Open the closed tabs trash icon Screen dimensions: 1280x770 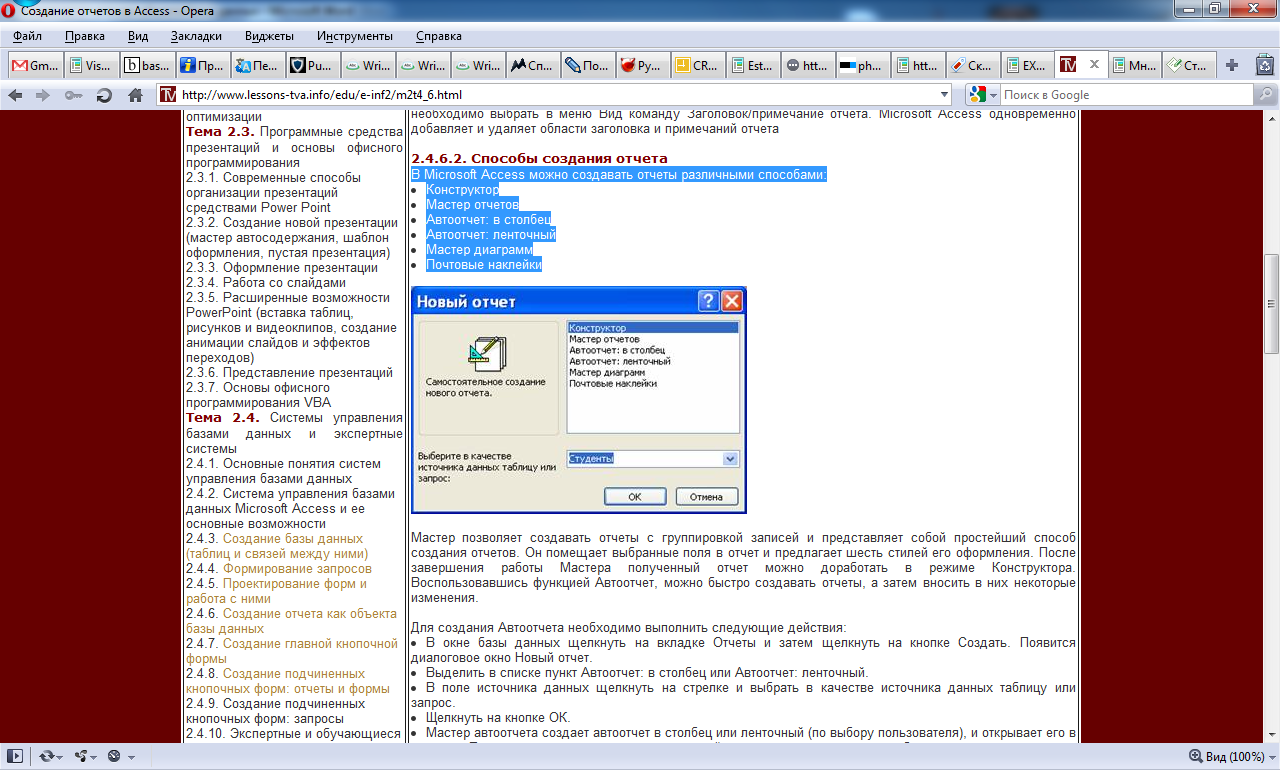click(x=1264, y=66)
